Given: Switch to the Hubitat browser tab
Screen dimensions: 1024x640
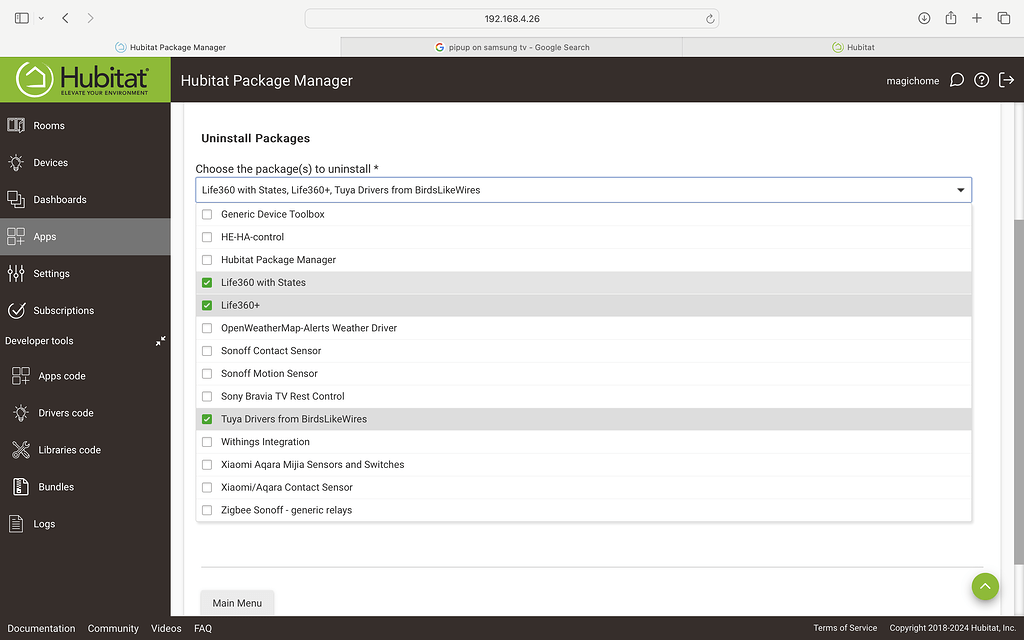Looking at the screenshot, I should click(853, 46).
